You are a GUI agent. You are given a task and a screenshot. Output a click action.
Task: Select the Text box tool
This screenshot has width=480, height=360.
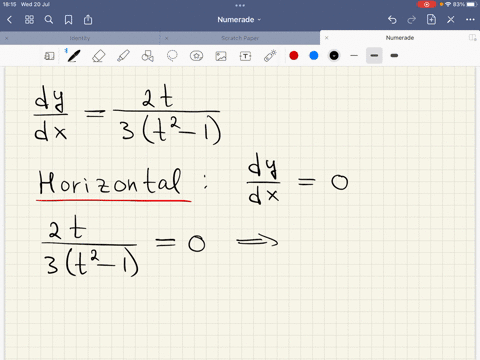pyautogui.click(x=245, y=56)
